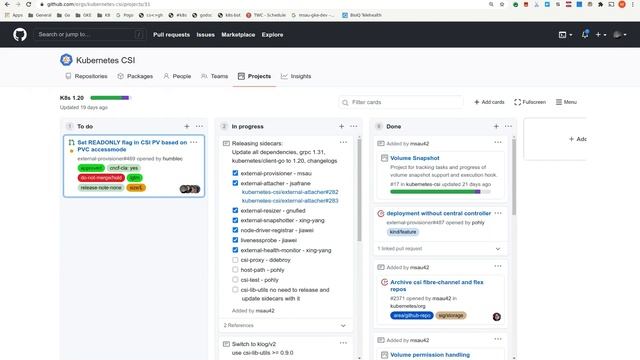The image size is (640, 360).
Task: Open options for the Switch to klog/v2 card
Action: (343, 343)
